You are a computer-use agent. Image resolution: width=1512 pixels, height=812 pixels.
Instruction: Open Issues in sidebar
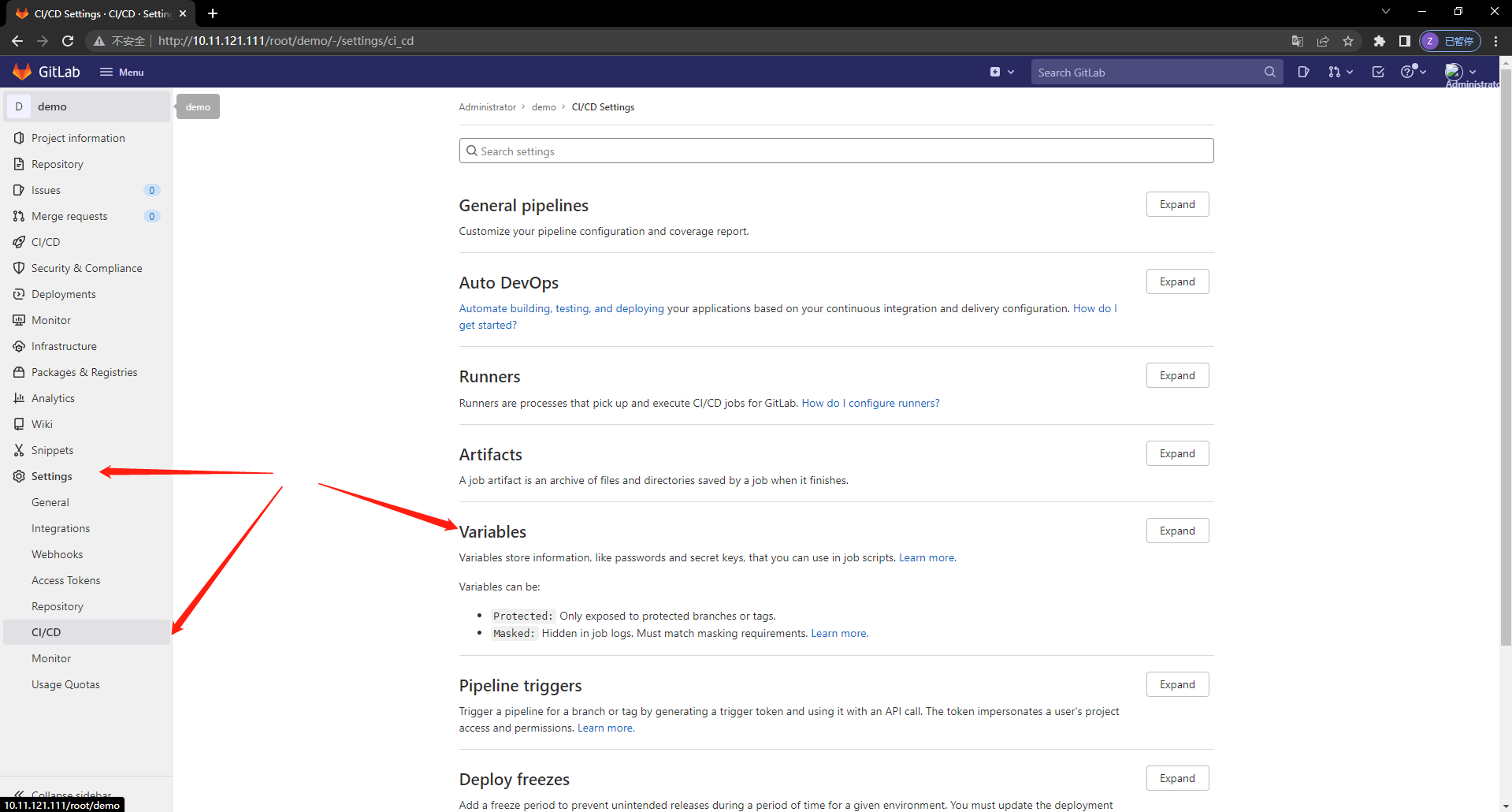[87, 190]
